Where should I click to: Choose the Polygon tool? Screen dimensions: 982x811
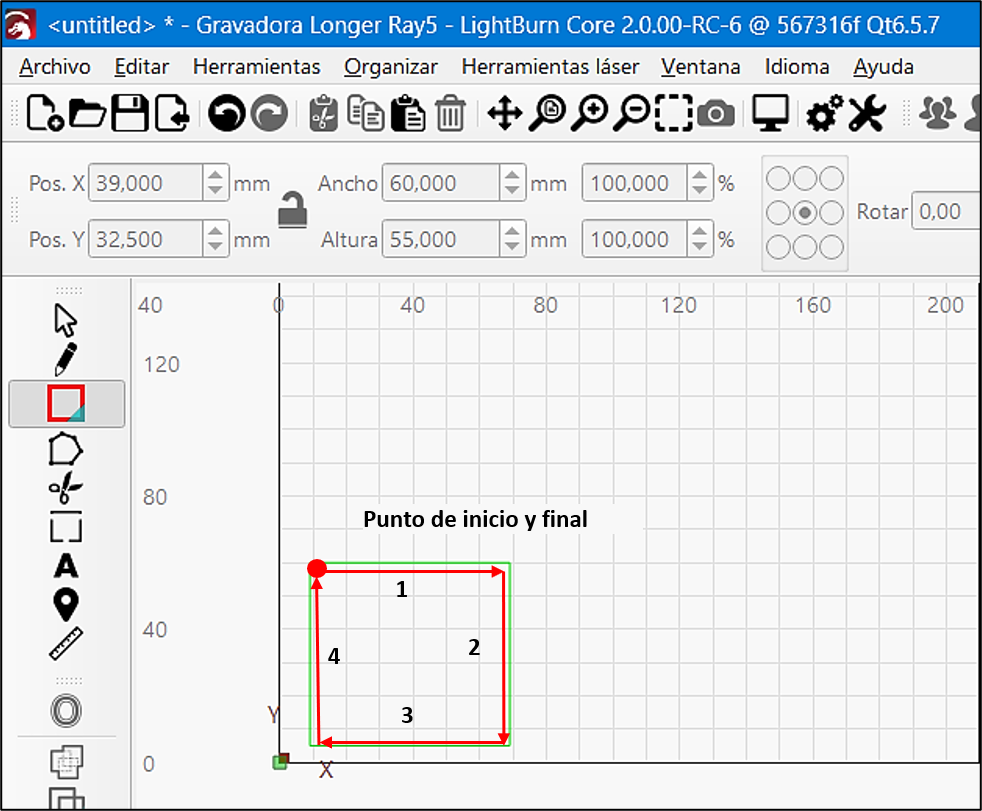(66, 449)
